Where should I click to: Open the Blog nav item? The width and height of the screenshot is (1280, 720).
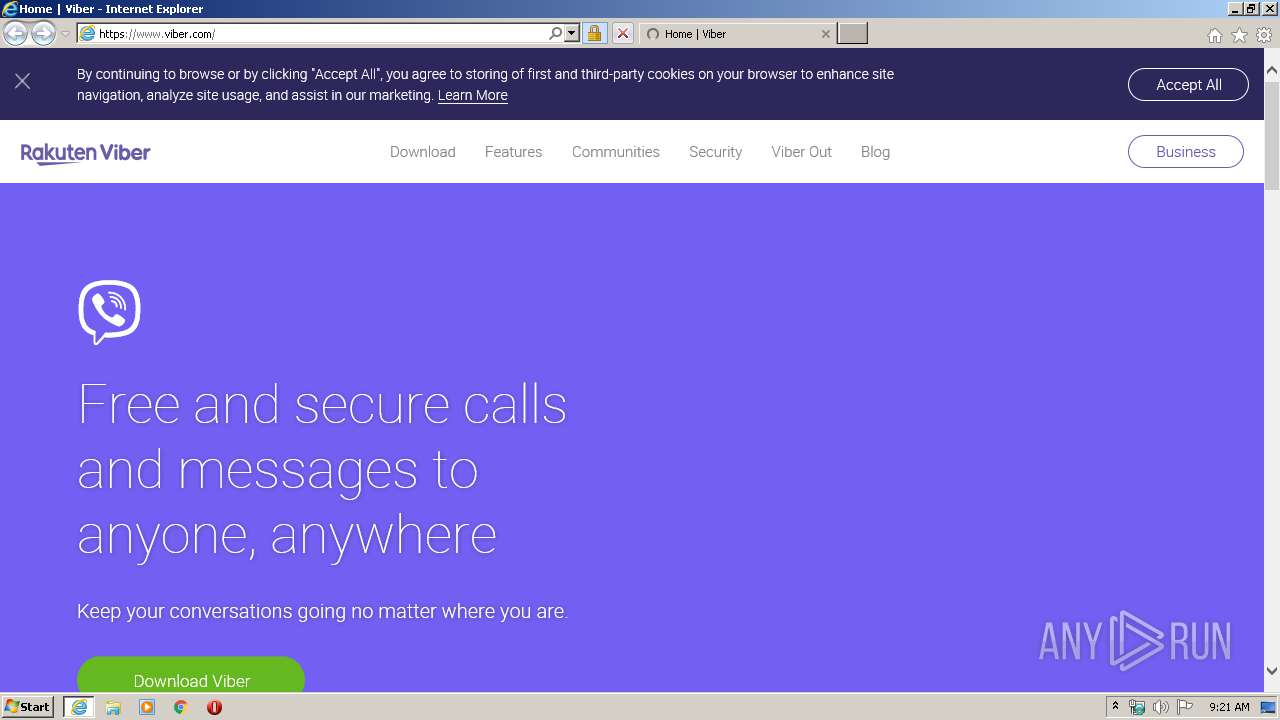click(875, 152)
